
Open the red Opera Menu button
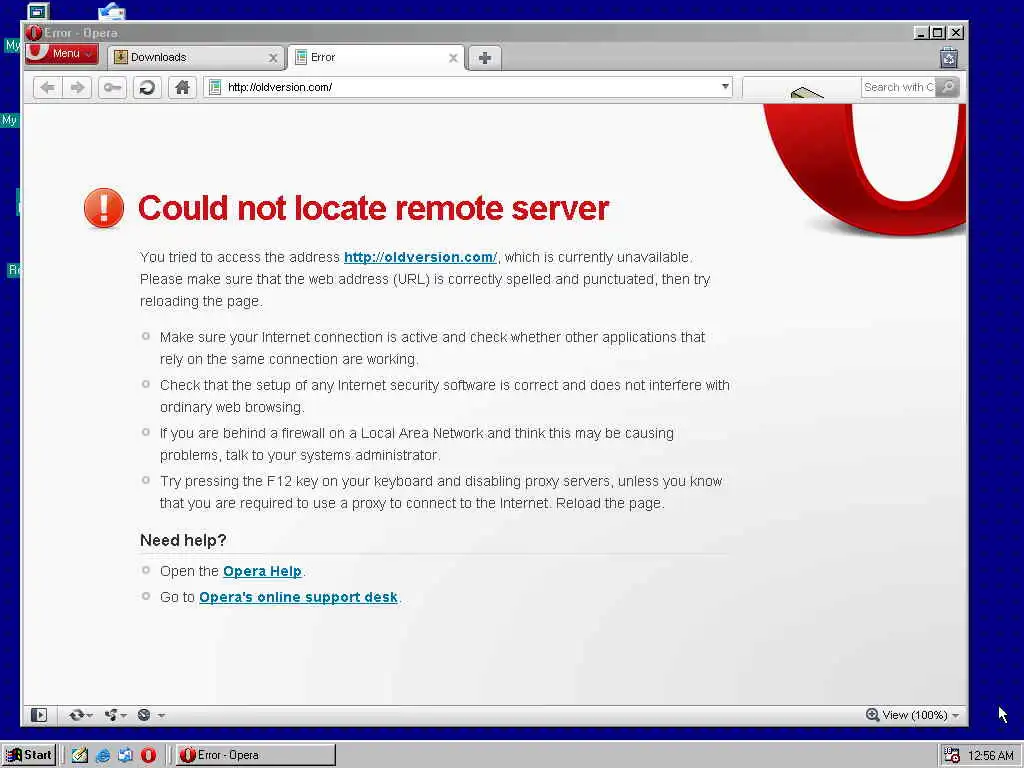point(61,54)
